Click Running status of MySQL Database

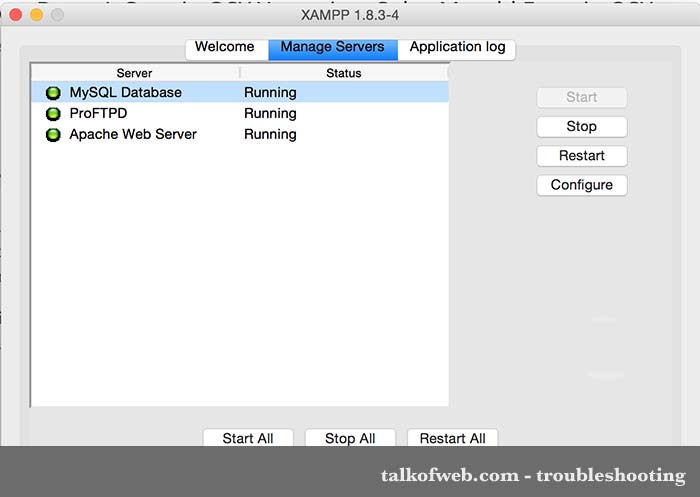click(x=270, y=93)
